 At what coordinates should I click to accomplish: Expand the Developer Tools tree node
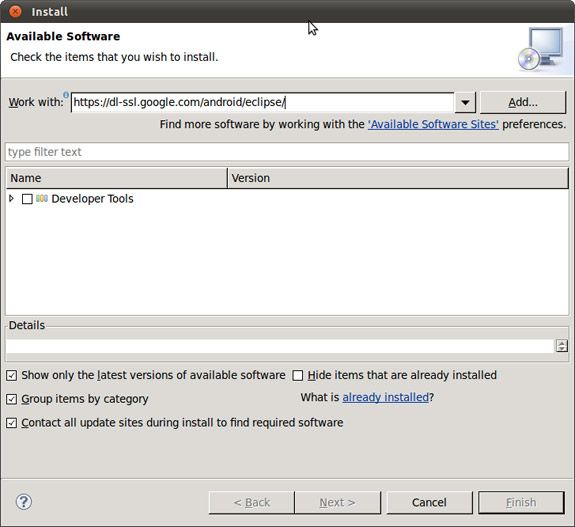pos(11,198)
